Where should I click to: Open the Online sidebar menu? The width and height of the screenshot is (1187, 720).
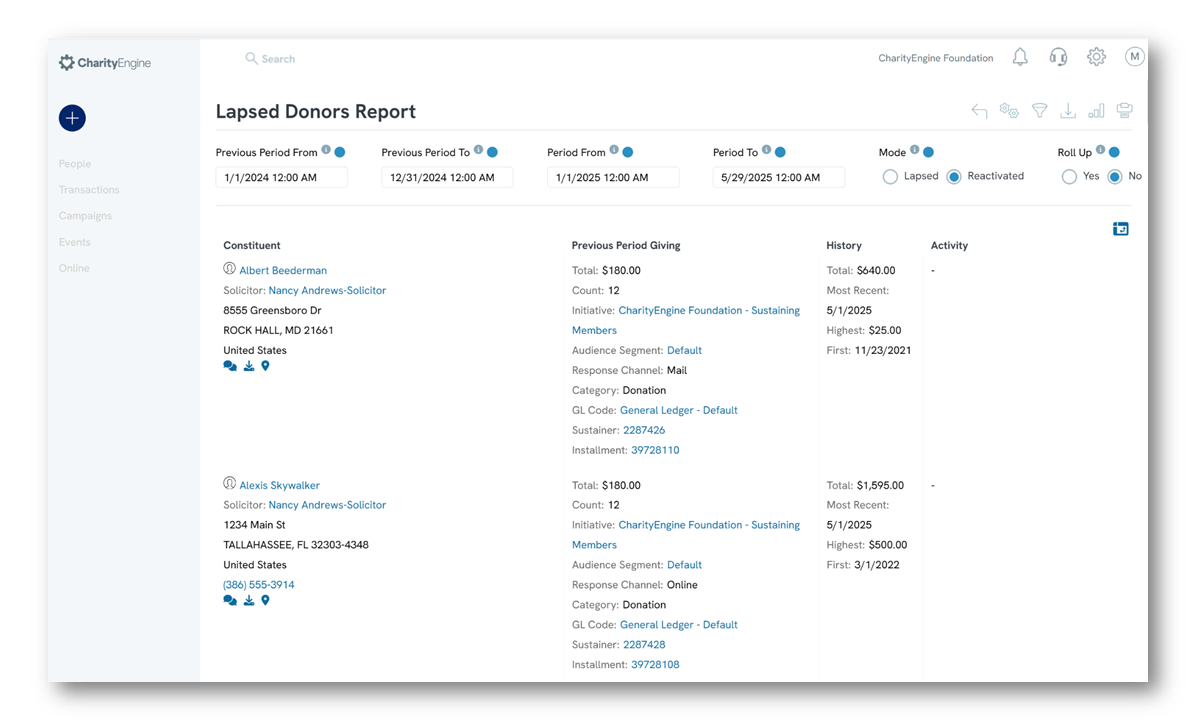74,268
